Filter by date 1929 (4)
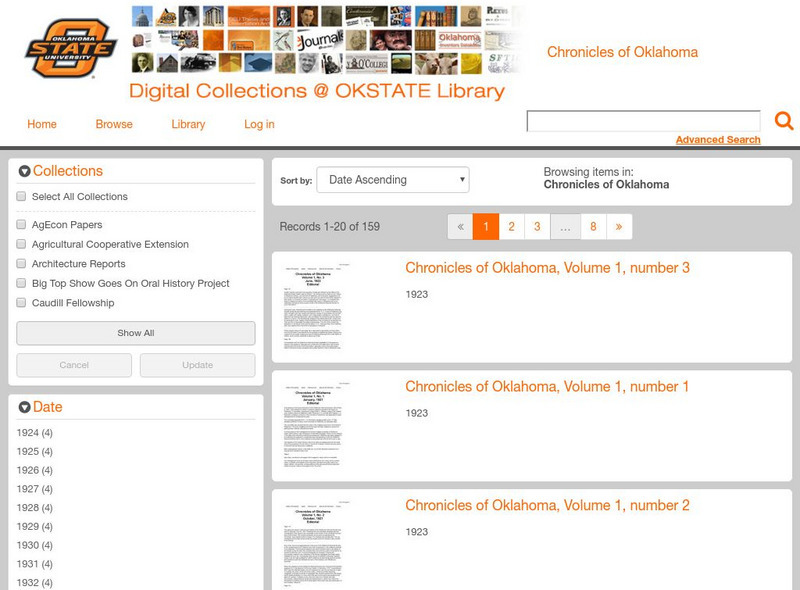This screenshot has height=590, width=800. click(35, 526)
